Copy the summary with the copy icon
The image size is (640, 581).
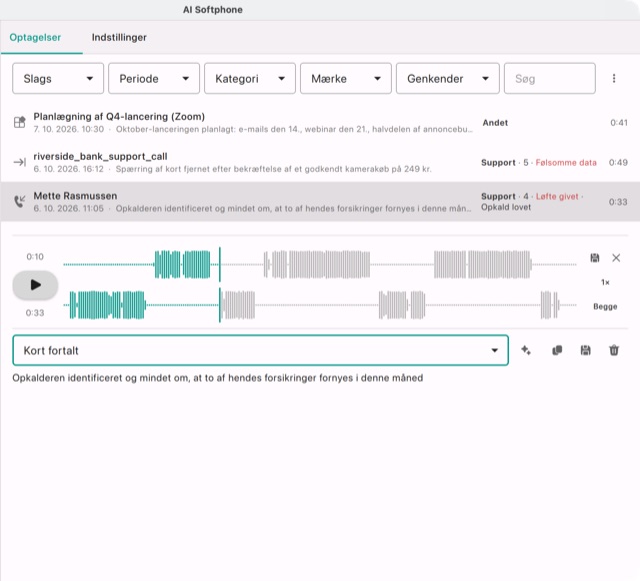(x=557, y=350)
